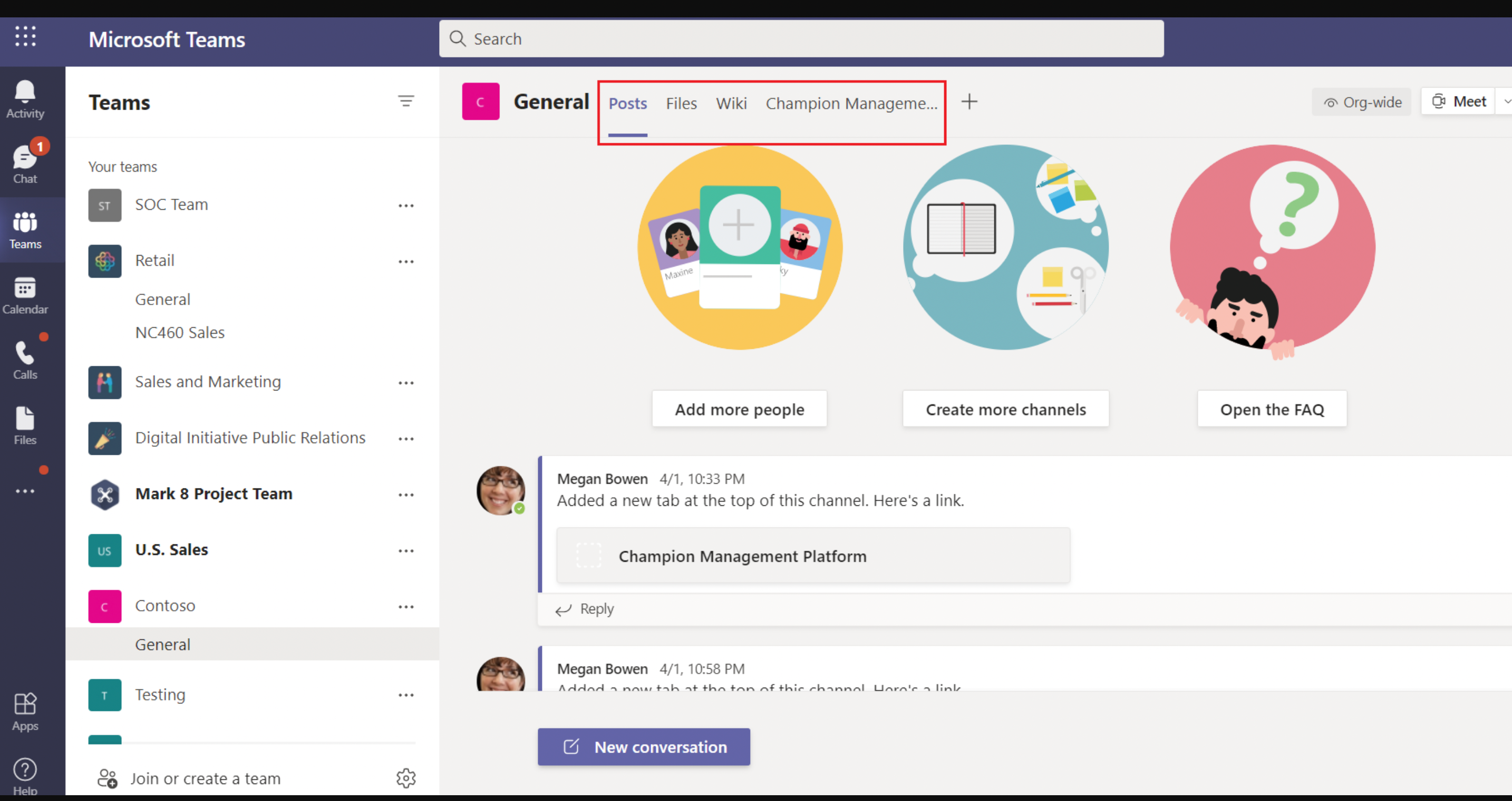Open more options for SOC Team
The width and height of the screenshot is (1512, 801).
406,206
